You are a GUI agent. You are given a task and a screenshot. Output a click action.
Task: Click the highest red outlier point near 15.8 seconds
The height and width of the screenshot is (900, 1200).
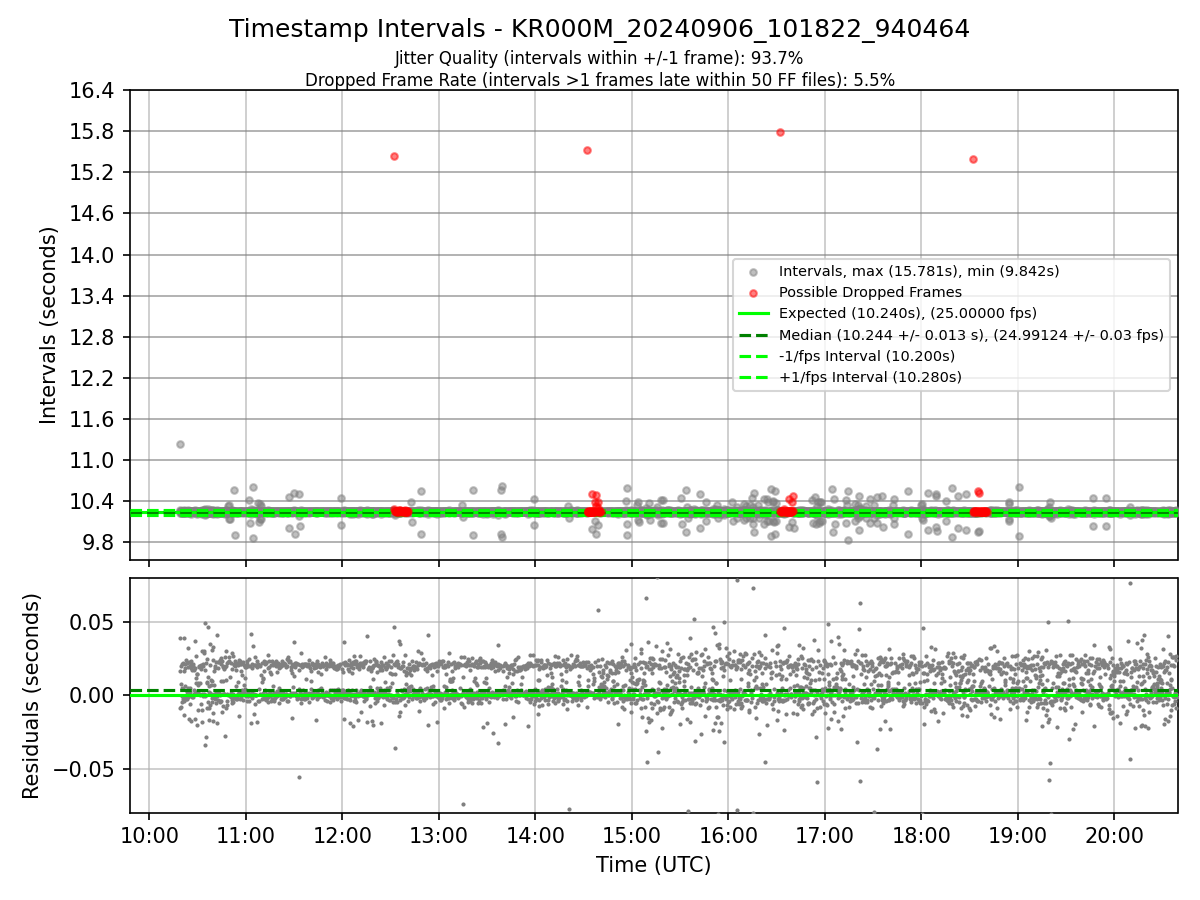pos(780,132)
